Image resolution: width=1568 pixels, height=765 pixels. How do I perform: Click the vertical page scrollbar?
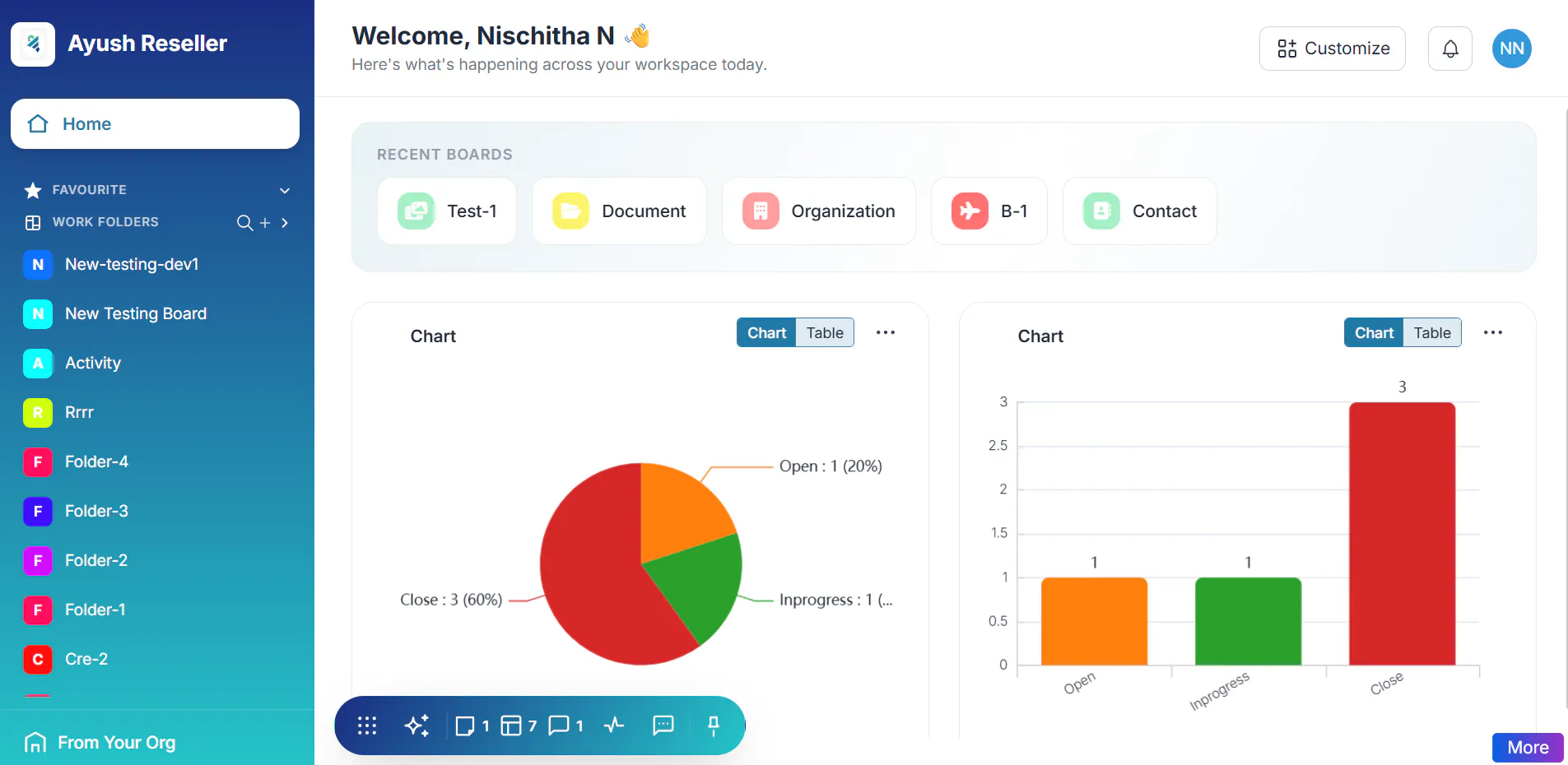click(1566, 407)
